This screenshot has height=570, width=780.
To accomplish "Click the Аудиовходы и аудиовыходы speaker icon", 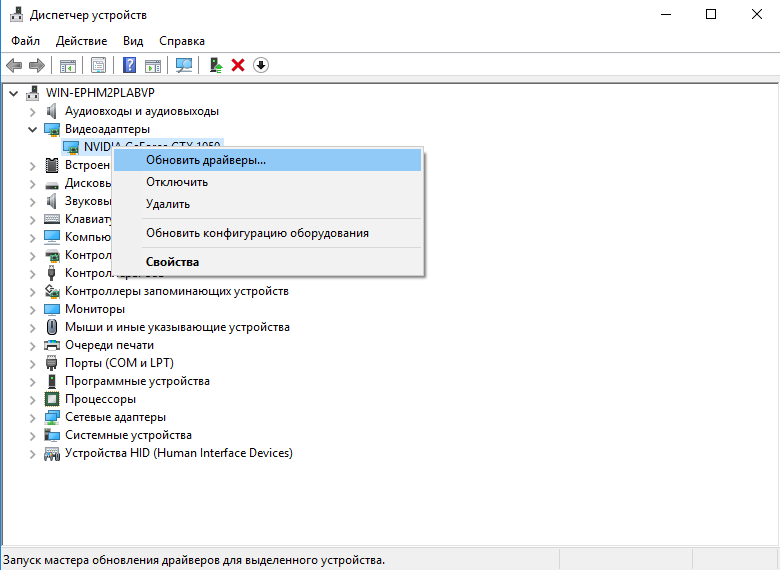I will click(52, 111).
